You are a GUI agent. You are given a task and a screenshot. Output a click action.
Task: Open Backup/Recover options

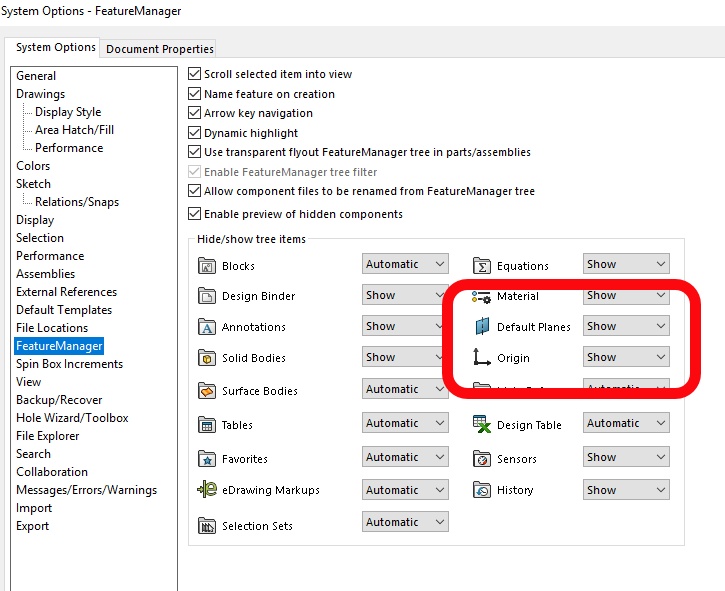(59, 400)
